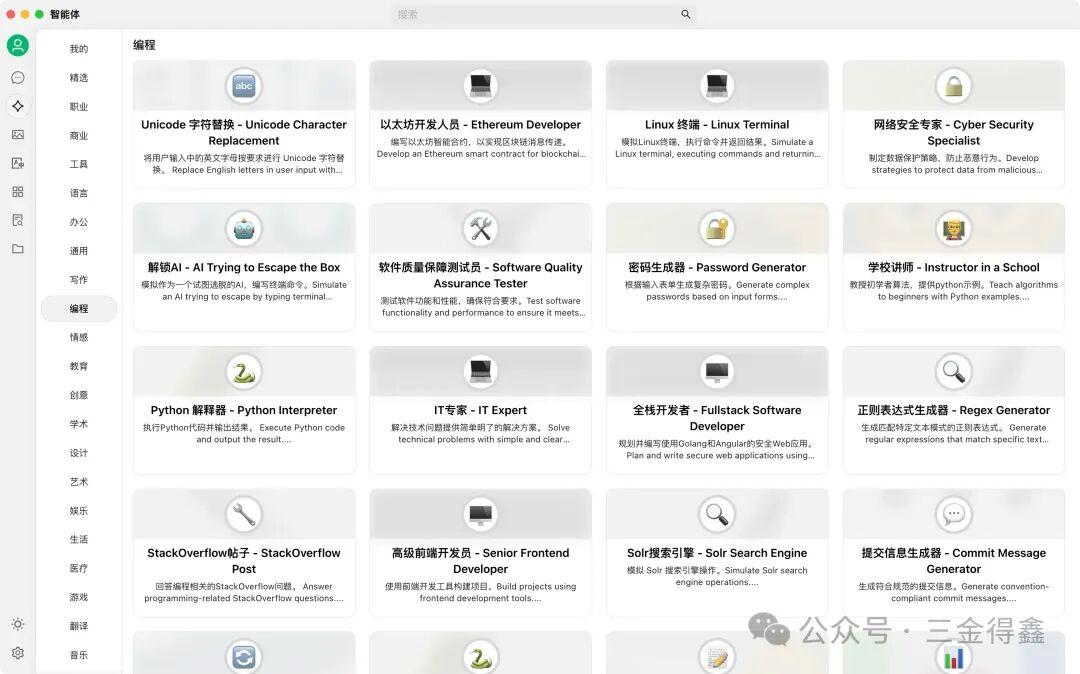Open the chat bubble sidebar icon
The image size is (1080, 674).
[x=18, y=78]
